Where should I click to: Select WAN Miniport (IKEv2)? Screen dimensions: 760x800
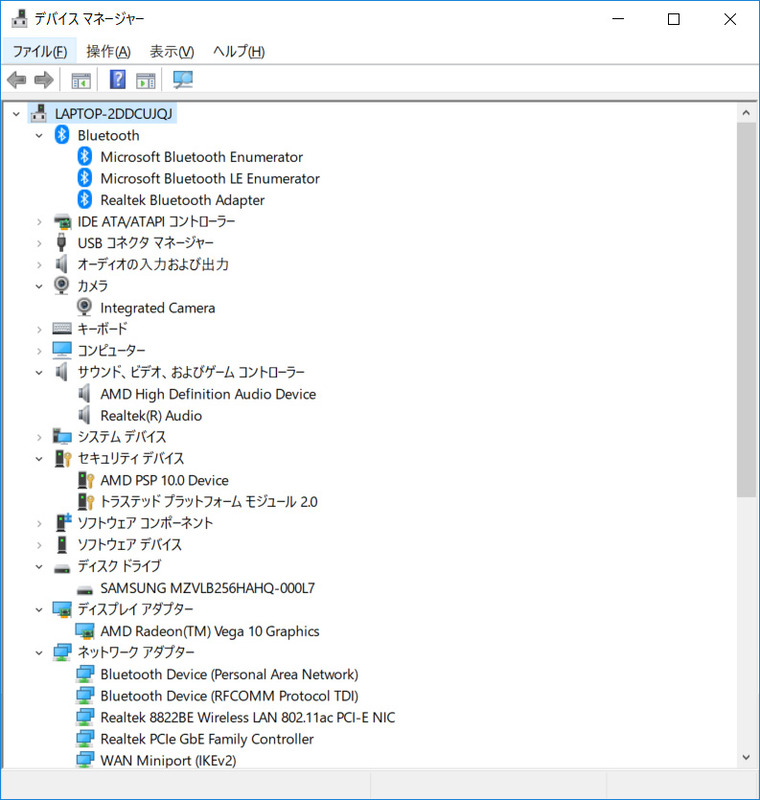[x=168, y=760]
